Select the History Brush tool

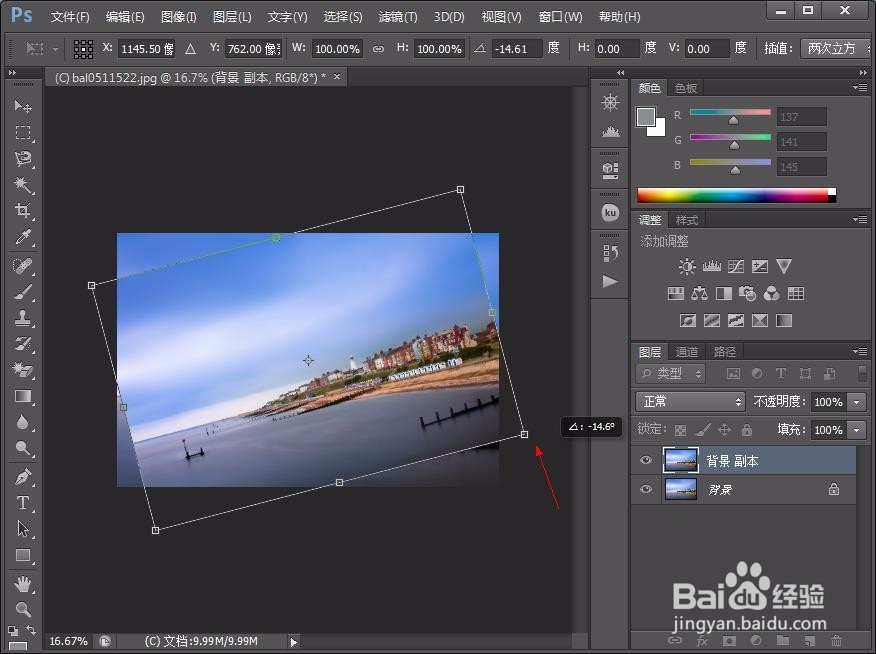pyautogui.click(x=23, y=343)
